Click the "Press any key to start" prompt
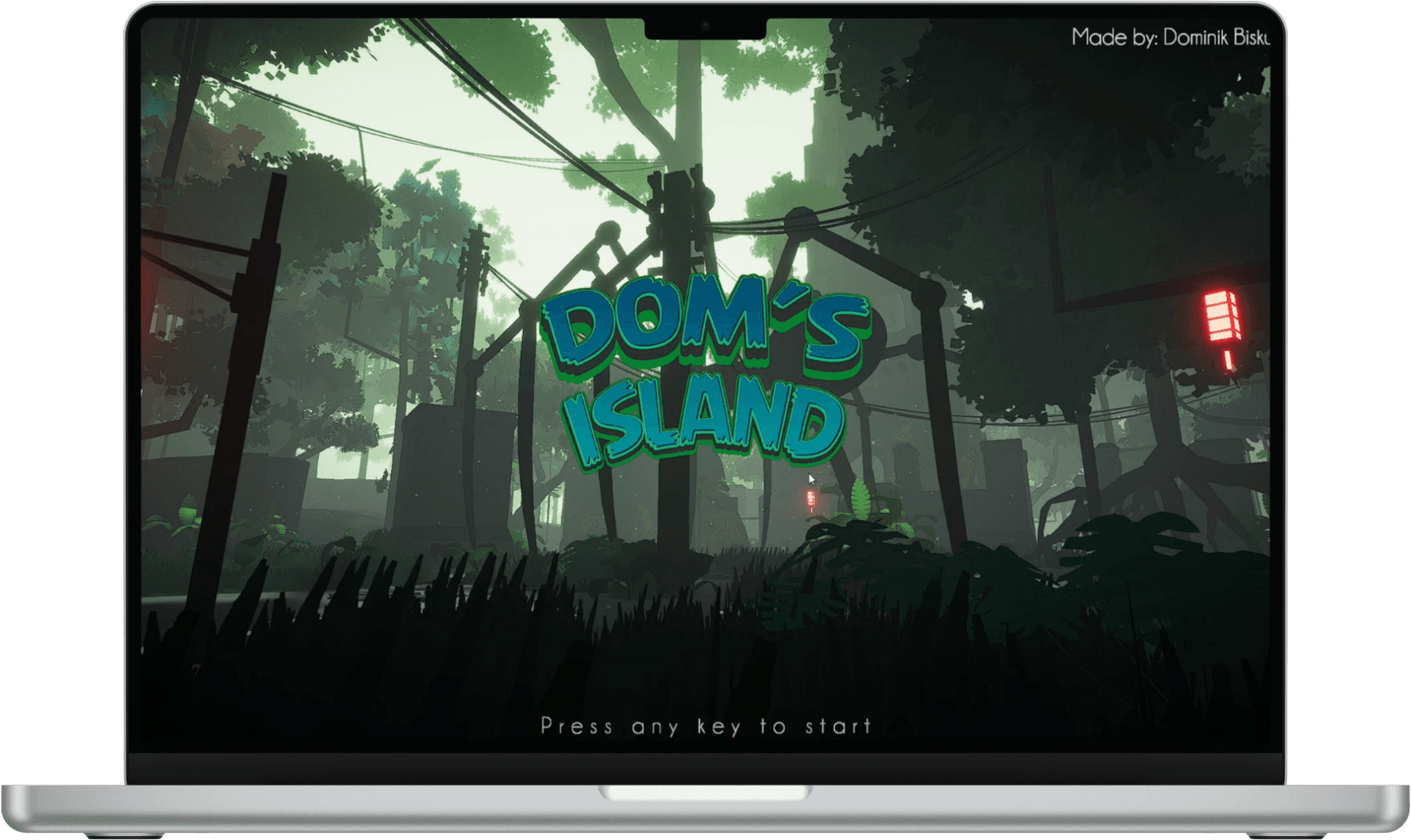 (706, 726)
